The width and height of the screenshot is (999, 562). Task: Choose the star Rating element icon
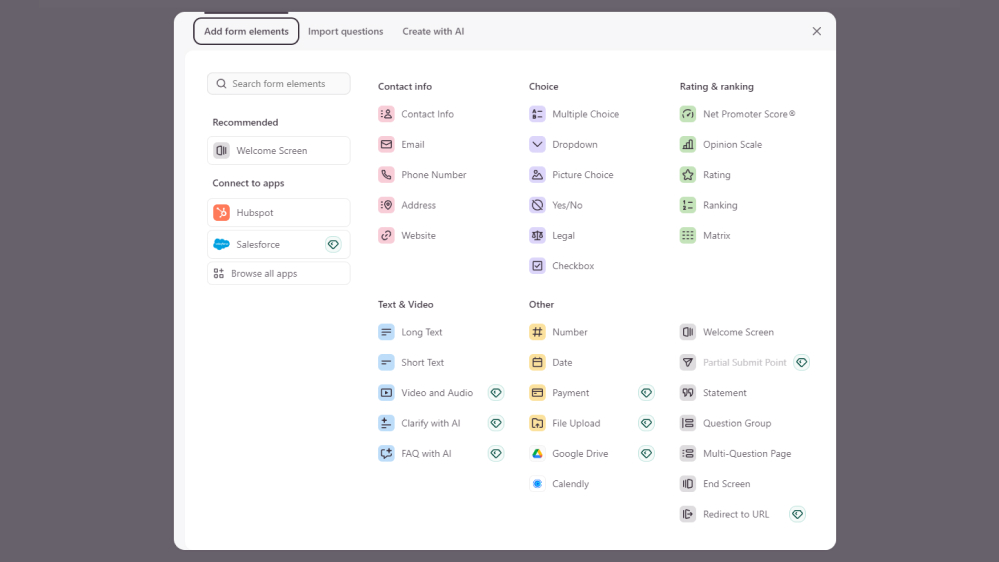688,175
